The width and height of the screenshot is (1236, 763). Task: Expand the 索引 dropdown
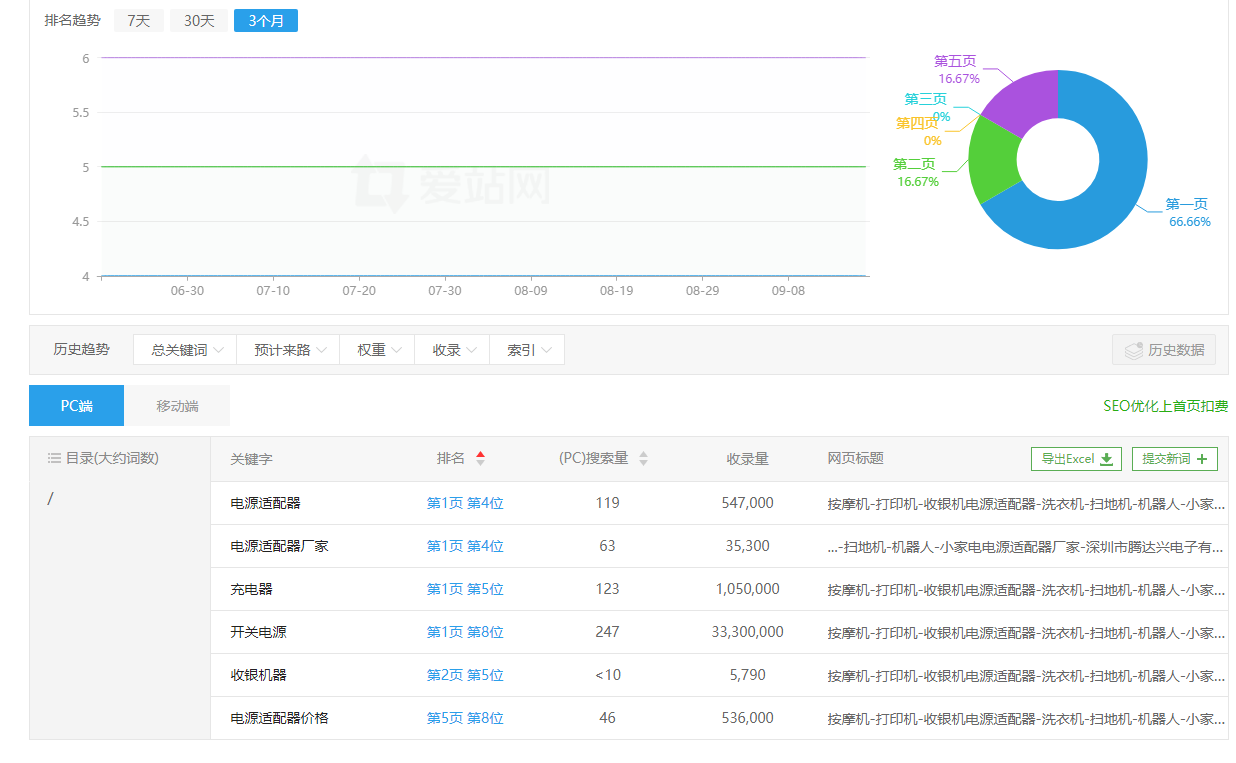(x=527, y=350)
